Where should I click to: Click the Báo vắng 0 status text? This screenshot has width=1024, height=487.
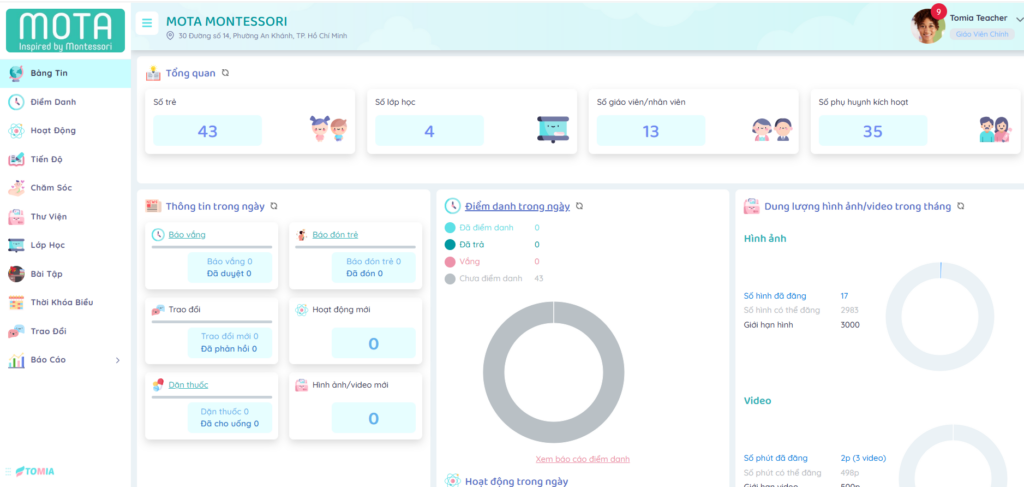click(x=230, y=261)
